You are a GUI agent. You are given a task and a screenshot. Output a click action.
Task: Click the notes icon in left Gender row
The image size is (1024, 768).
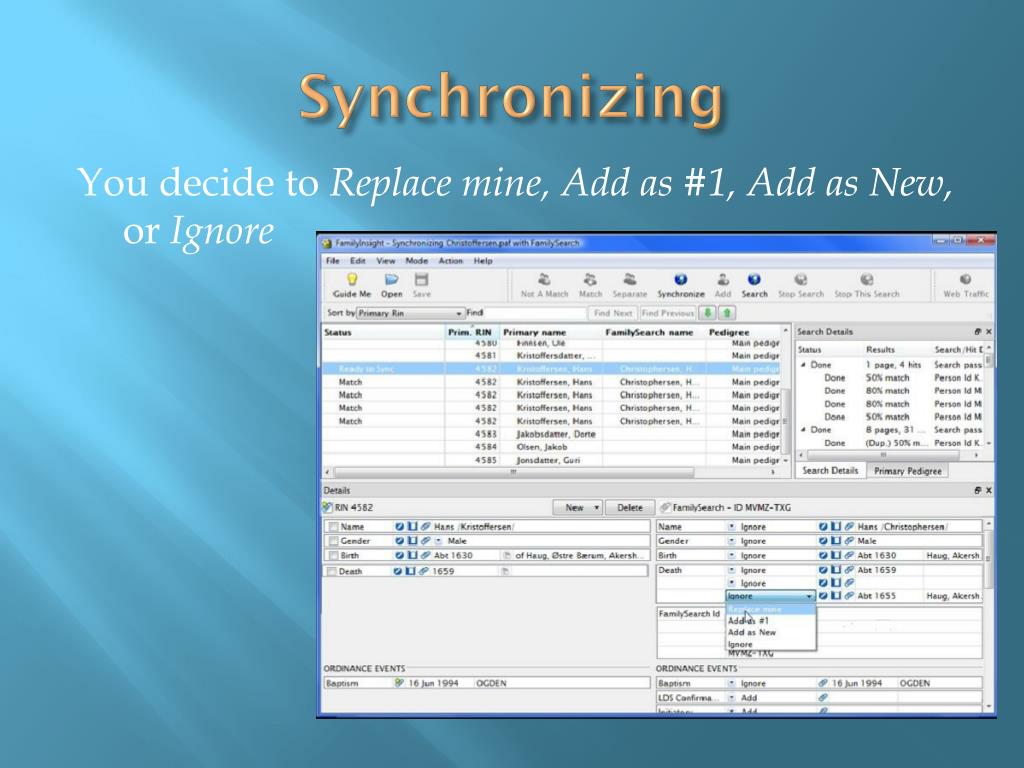(x=412, y=541)
